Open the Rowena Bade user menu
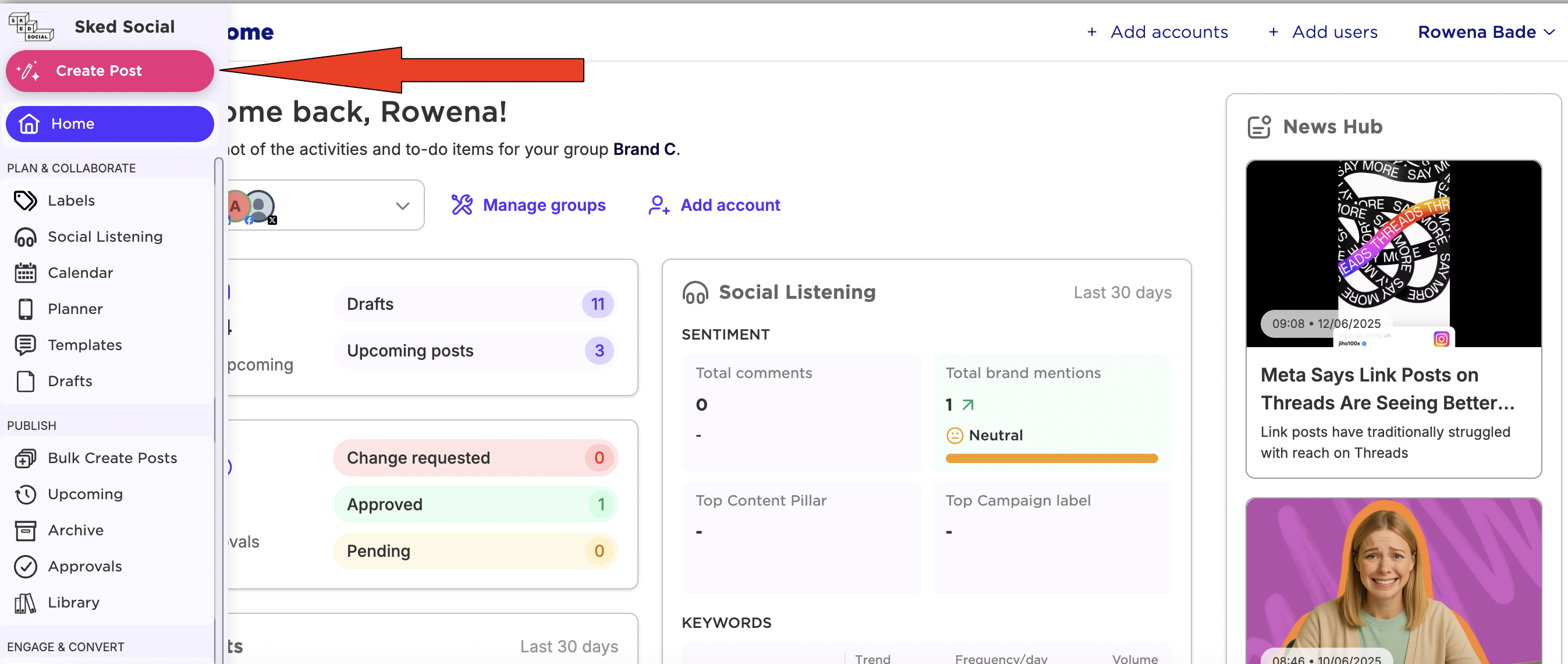The height and width of the screenshot is (664, 1568). [x=1487, y=32]
